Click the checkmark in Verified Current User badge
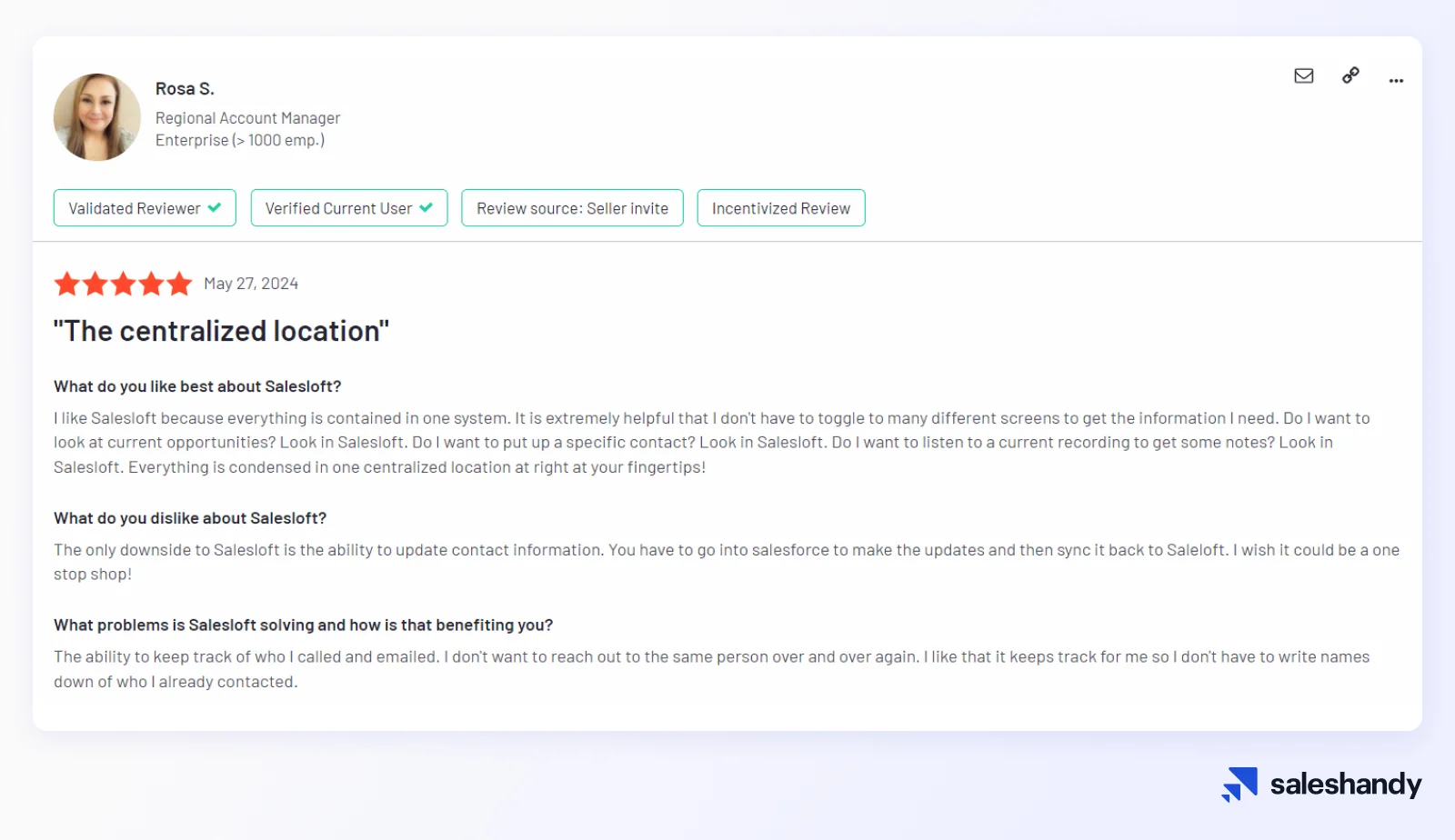1455x840 pixels. 426,207
